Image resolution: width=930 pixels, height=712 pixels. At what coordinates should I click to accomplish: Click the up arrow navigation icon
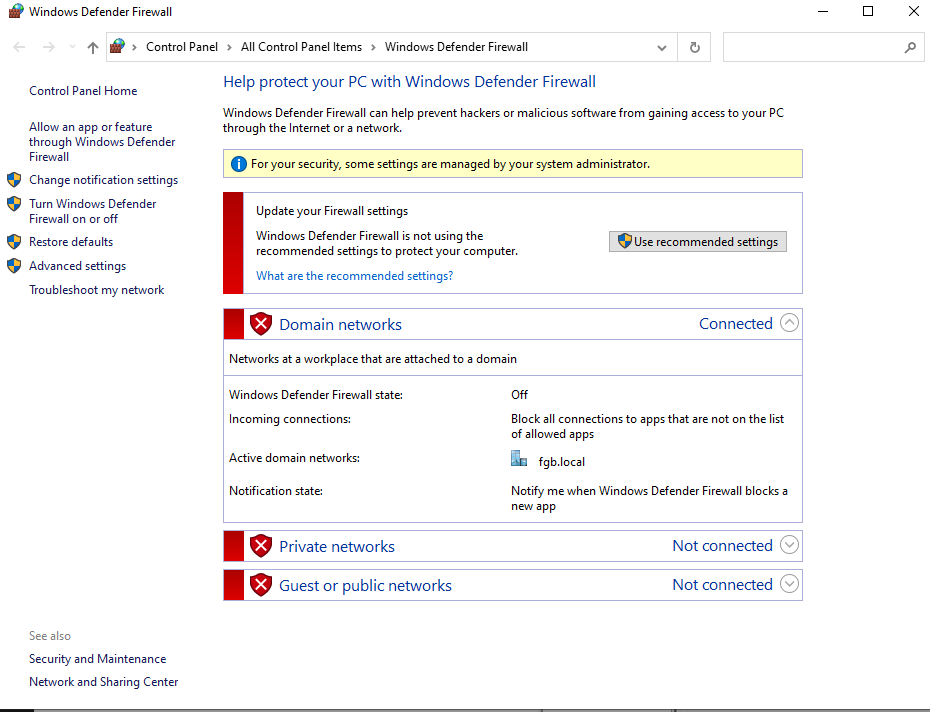[x=93, y=47]
